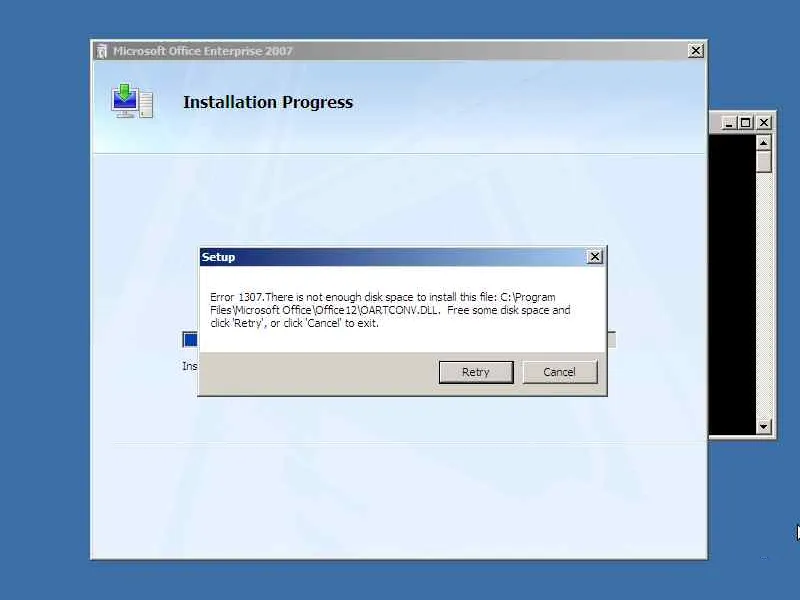The height and width of the screenshot is (600, 800).
Task: Click the Installation Progress computer icon
Action: click(x=132, y=101)
